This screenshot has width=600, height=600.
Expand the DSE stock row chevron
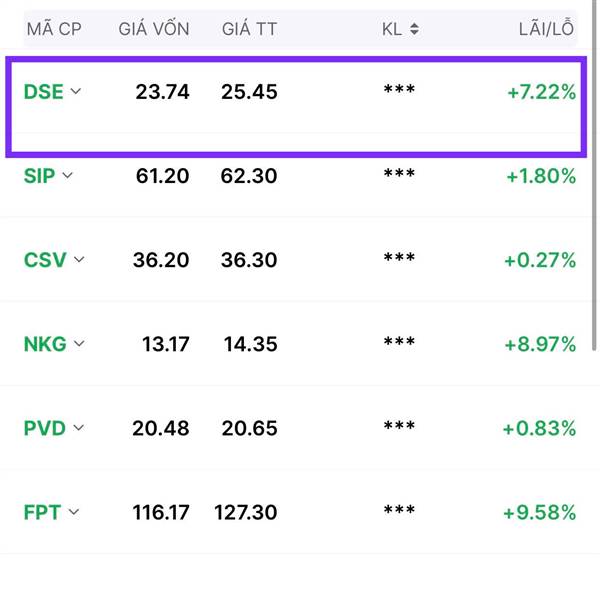pyautogui.click(x=76, y=91)
